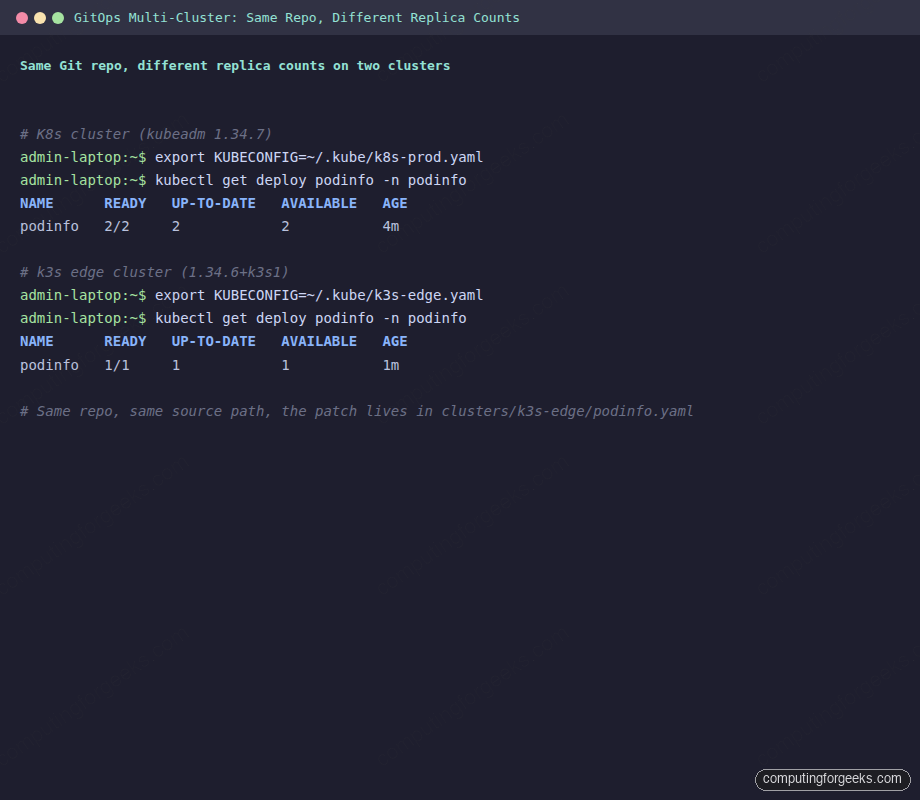Click the pink close button icon
This screenshot has width=920, height=800.
pyautogui.click(x=23, y=17)
